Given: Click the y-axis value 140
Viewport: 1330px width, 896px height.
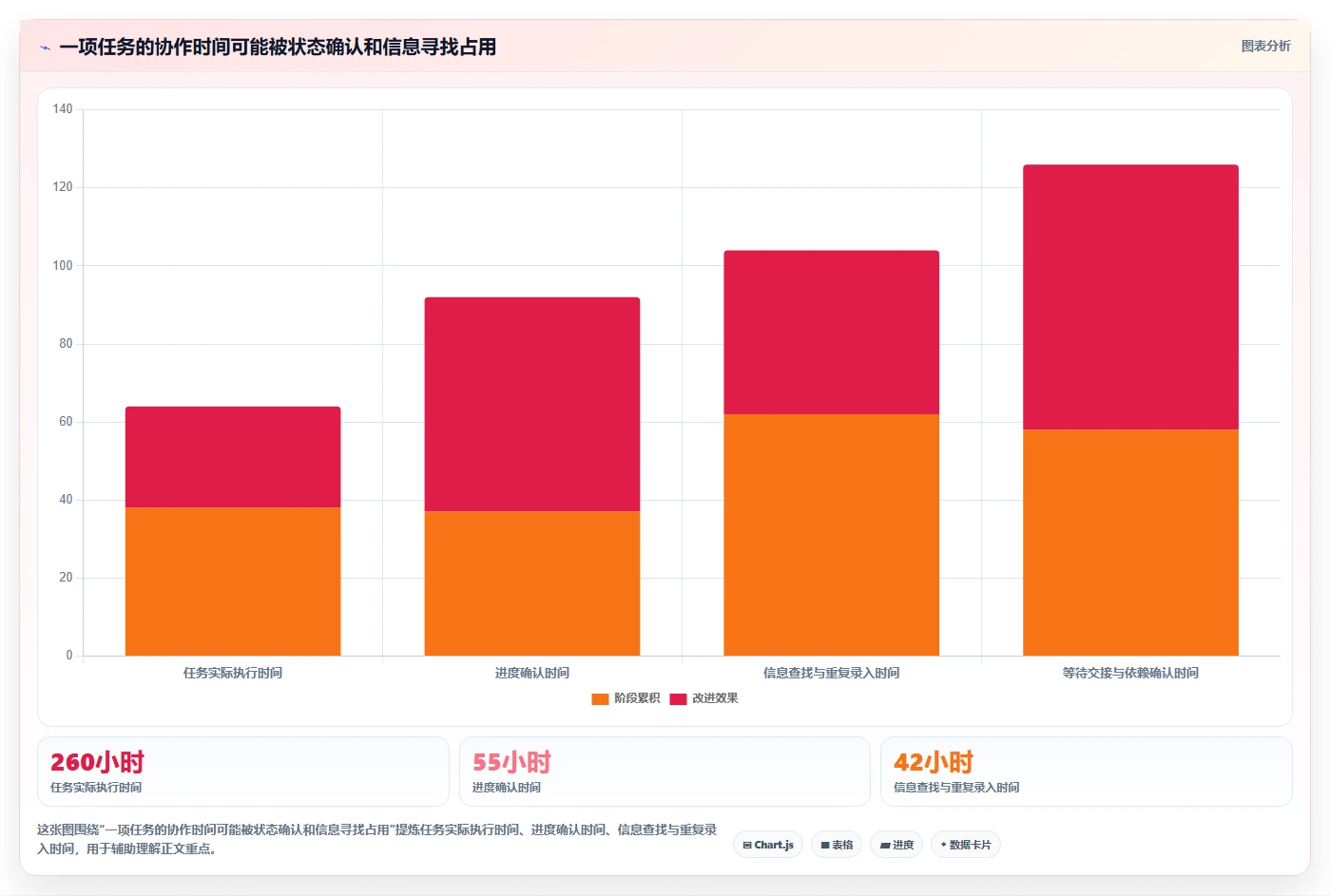Looking at the screenshot, I should (x=63, y=109).
